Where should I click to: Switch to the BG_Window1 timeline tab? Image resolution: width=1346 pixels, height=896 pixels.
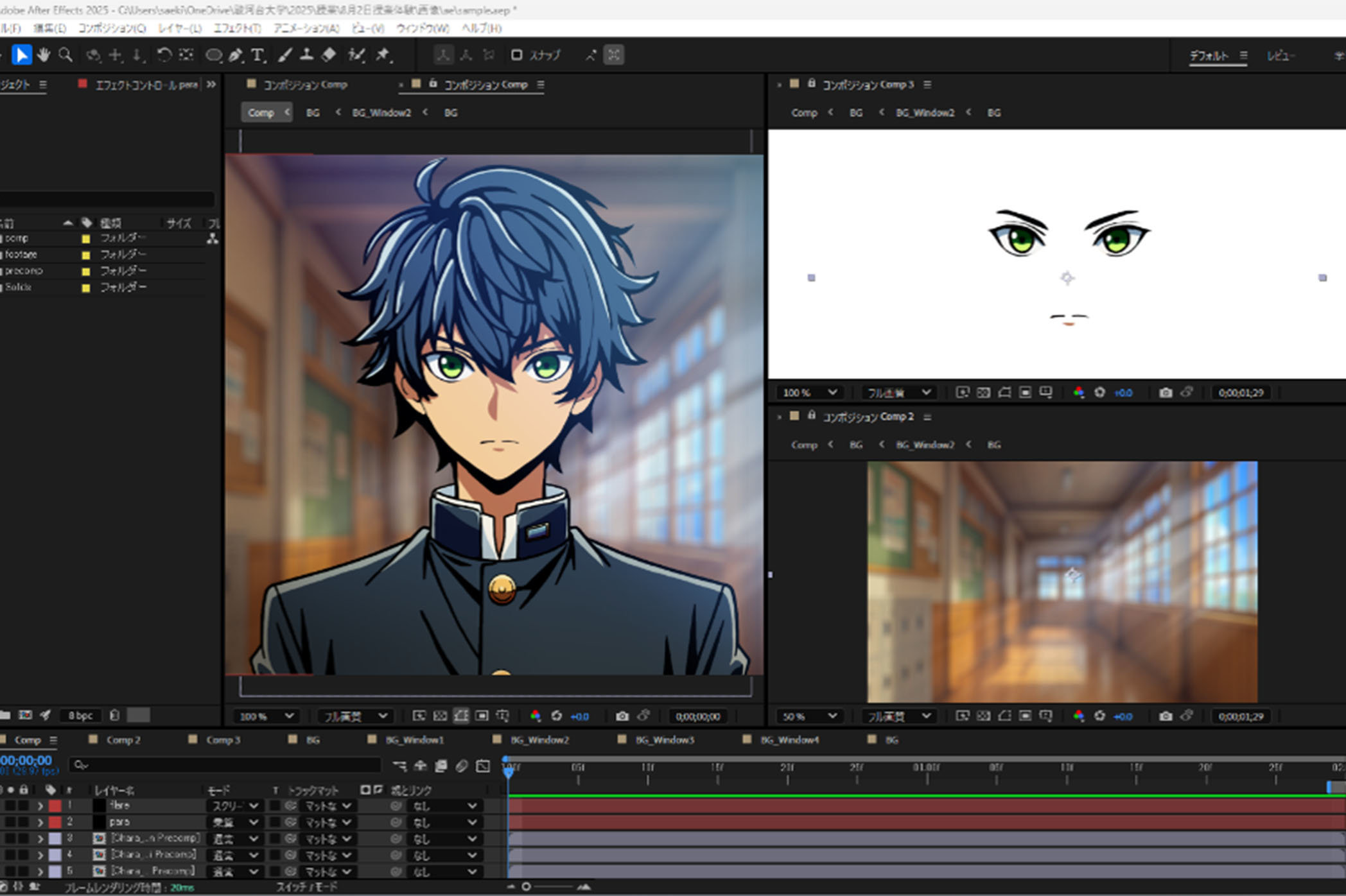(414, 740)
